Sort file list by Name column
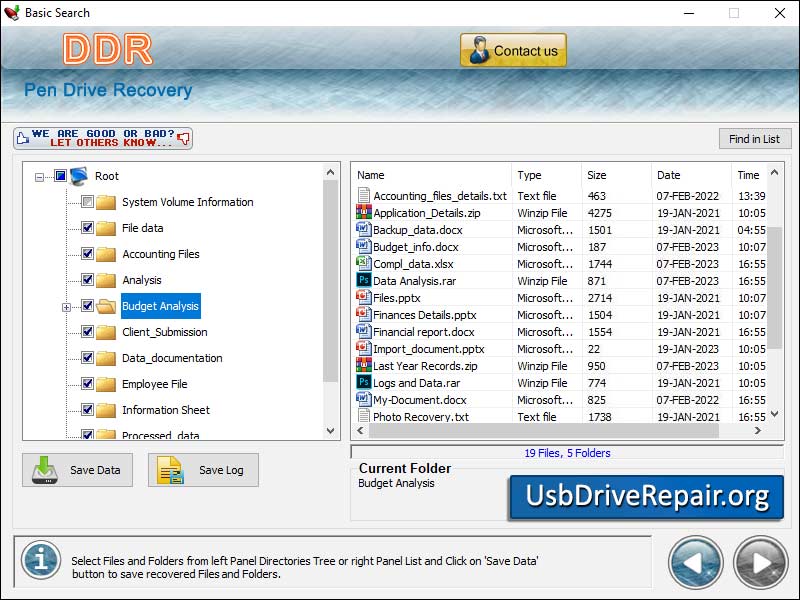Image resolution: width=800 pixels, height=600 pixels. coord(432,175)
